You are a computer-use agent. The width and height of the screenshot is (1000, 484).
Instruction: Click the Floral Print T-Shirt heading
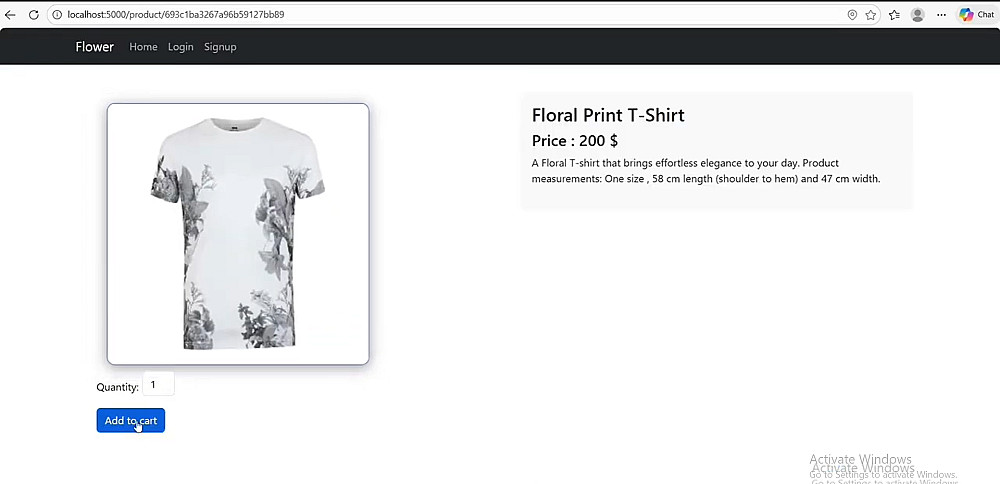(x=608, y=115)
